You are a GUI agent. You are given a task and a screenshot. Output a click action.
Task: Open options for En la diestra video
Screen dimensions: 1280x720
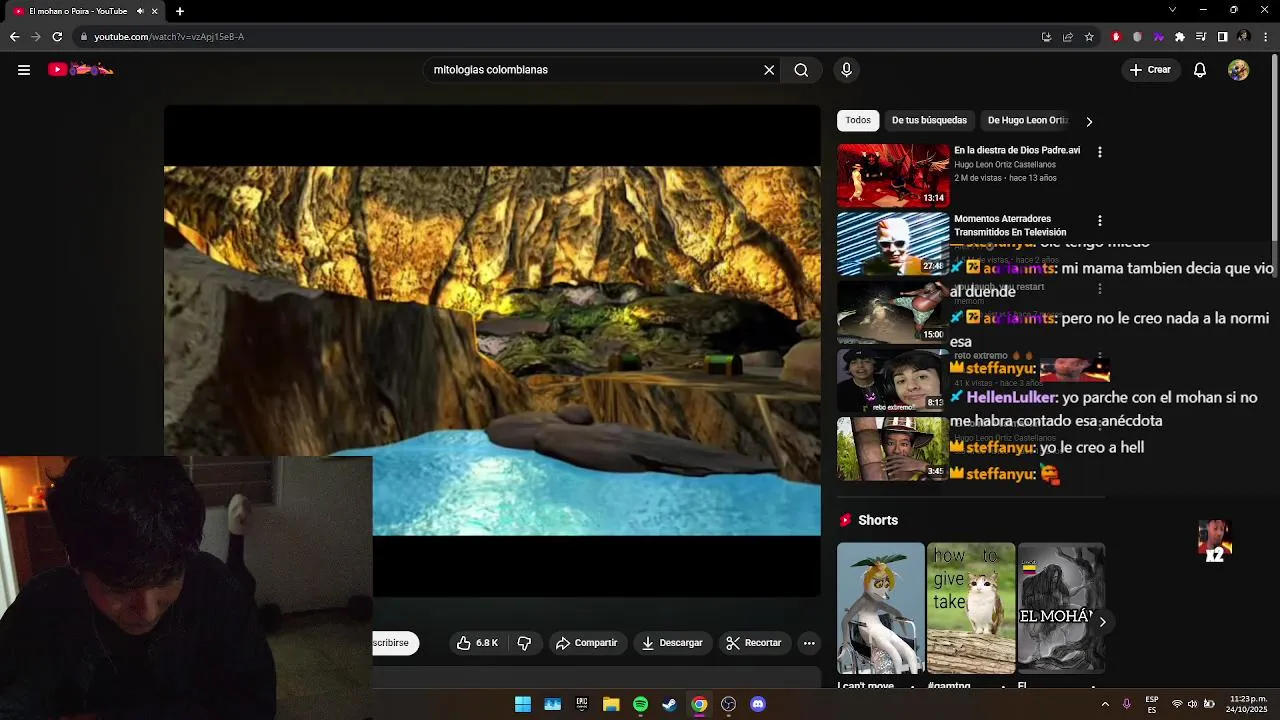(x=1100, y=152)
